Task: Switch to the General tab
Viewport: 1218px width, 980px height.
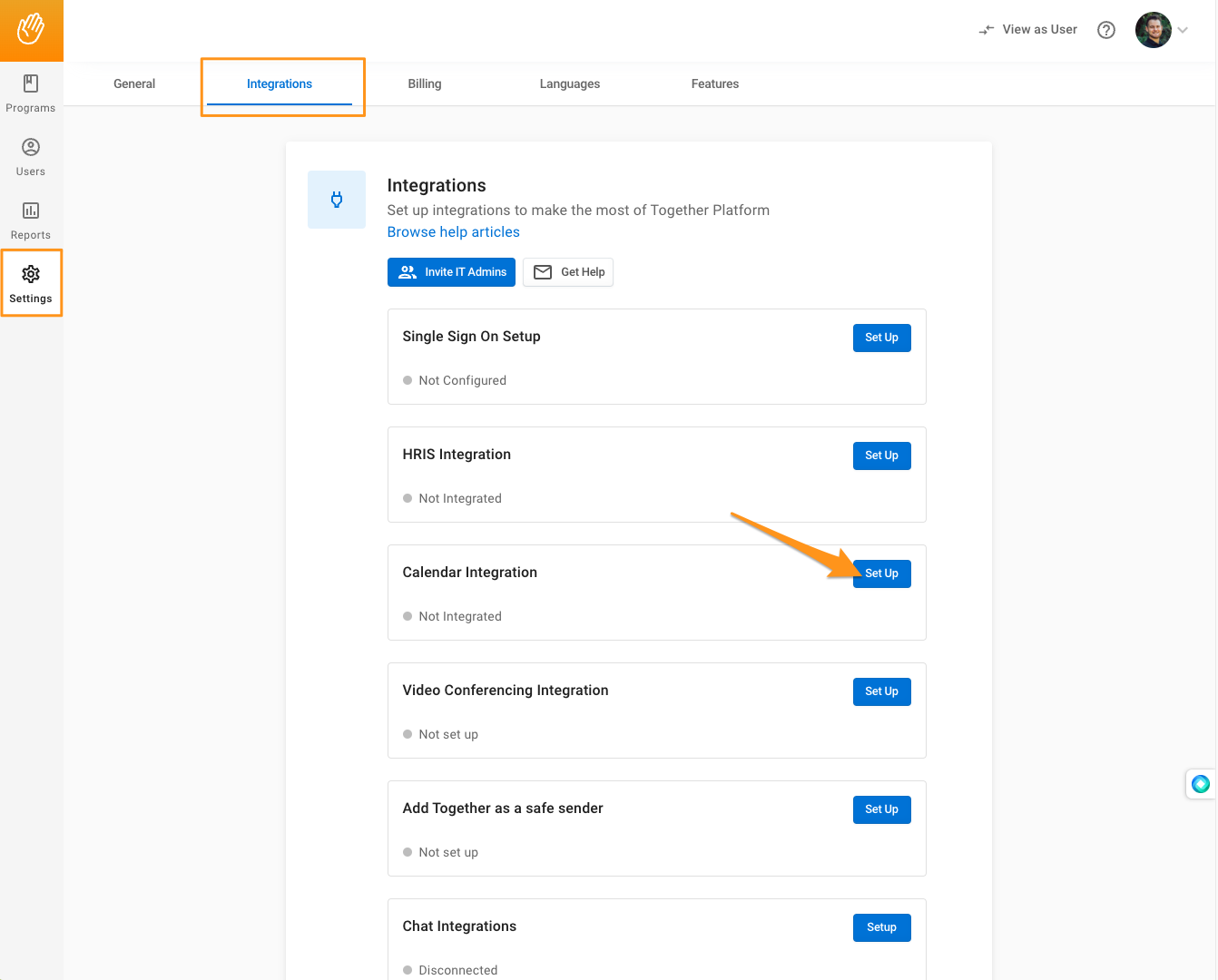Action: (x=134, y=83)
